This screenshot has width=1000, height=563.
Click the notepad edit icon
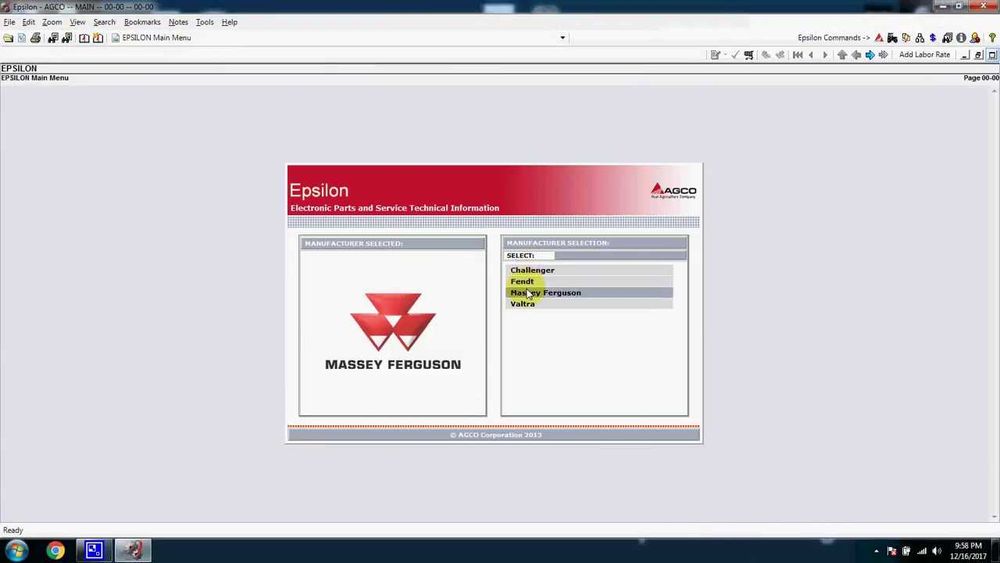point(716,55)
